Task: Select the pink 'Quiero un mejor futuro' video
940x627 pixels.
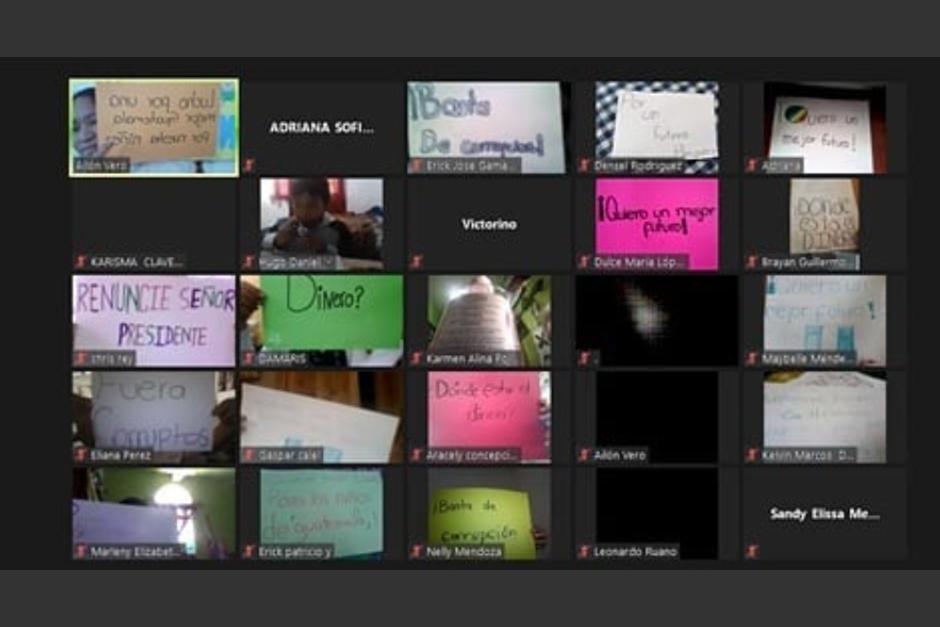Action: point(657,222)
